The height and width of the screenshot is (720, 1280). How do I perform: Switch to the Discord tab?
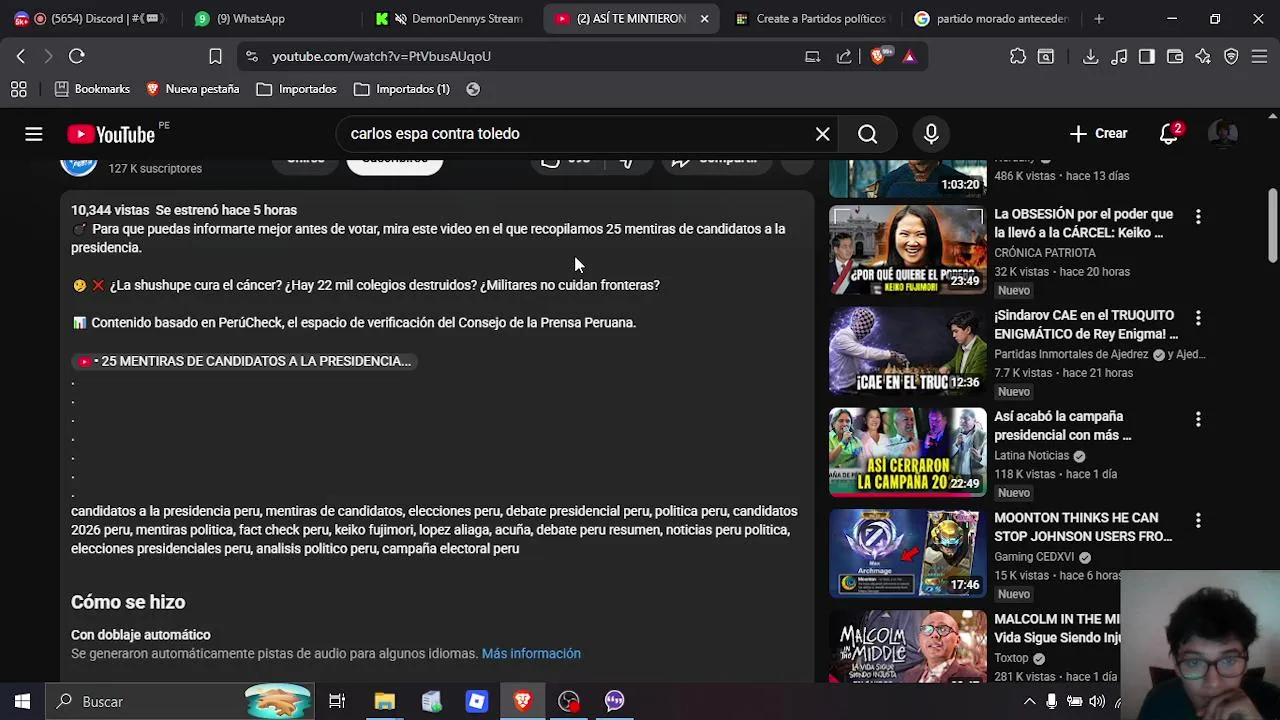coord(90,18)
